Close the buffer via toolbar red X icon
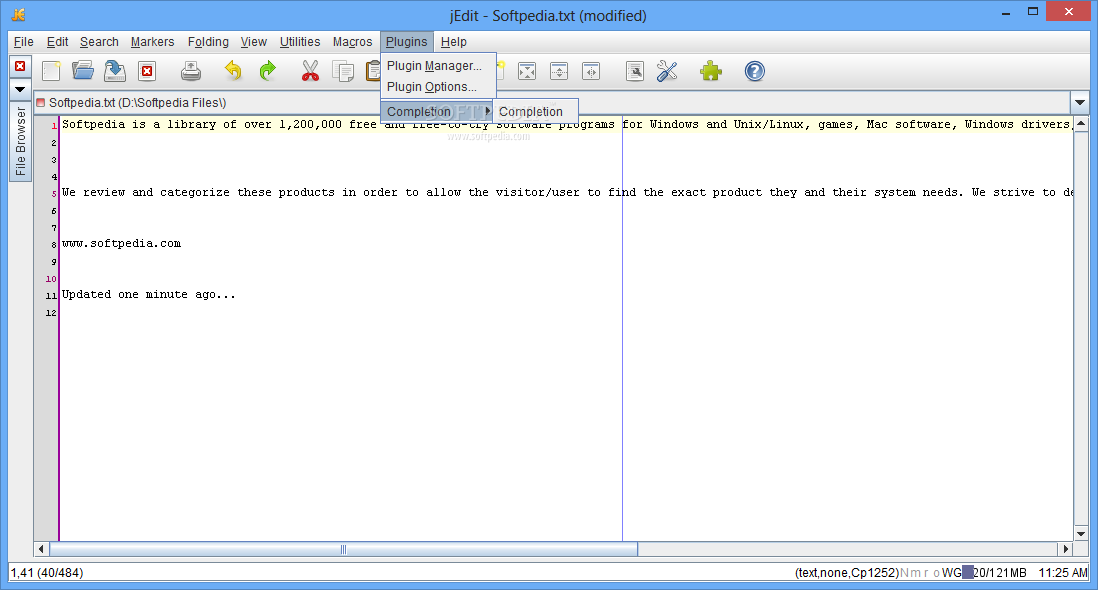This screenshot has height=590, width=1098. [x=147, y=71]
